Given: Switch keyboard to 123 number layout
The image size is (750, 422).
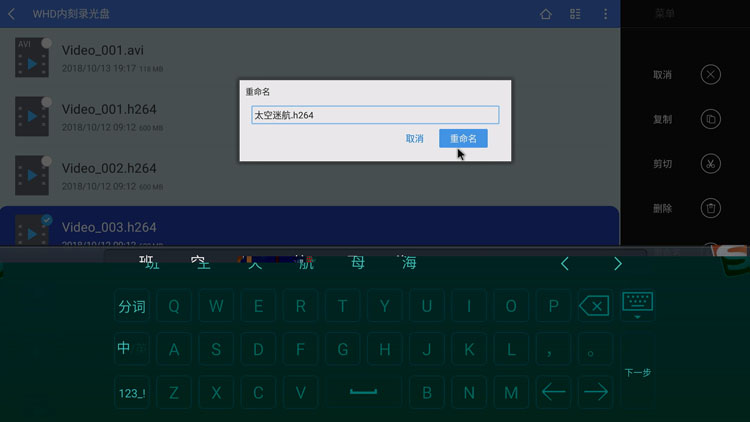Looking at the screenshot, I should pyautogui.click(x=131, y=393).
